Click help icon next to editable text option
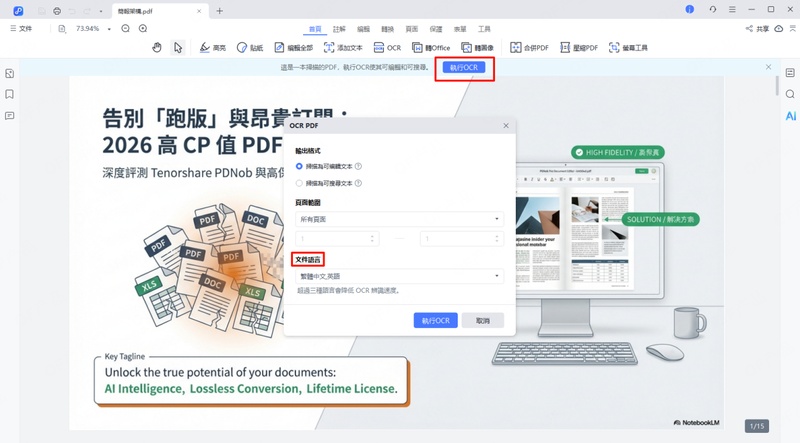This screenshot has height=443, width=800. point(358,166)
